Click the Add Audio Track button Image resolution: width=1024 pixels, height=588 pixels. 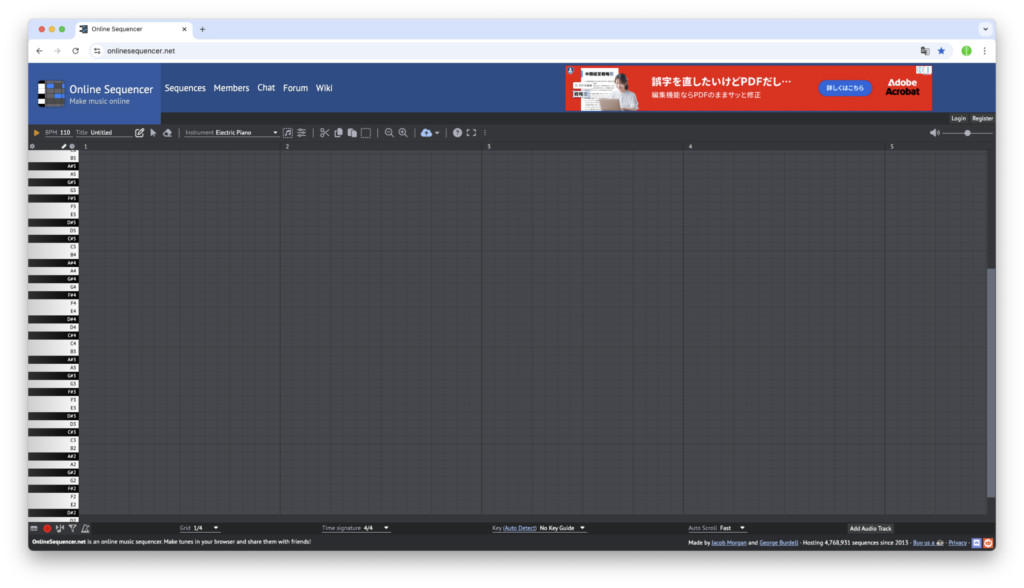pyautogui.click(x=870, y=528)
